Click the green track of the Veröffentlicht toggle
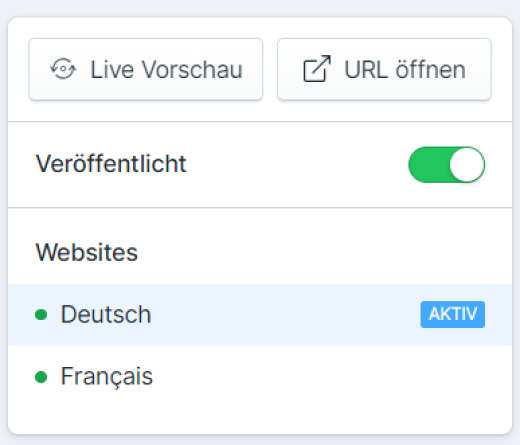 pos(428,165)
